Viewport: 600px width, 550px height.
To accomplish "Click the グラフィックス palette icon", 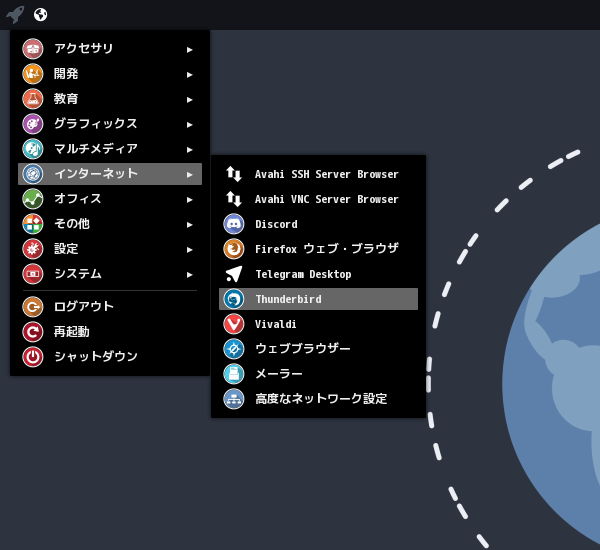I will click(x=33, y=124).
